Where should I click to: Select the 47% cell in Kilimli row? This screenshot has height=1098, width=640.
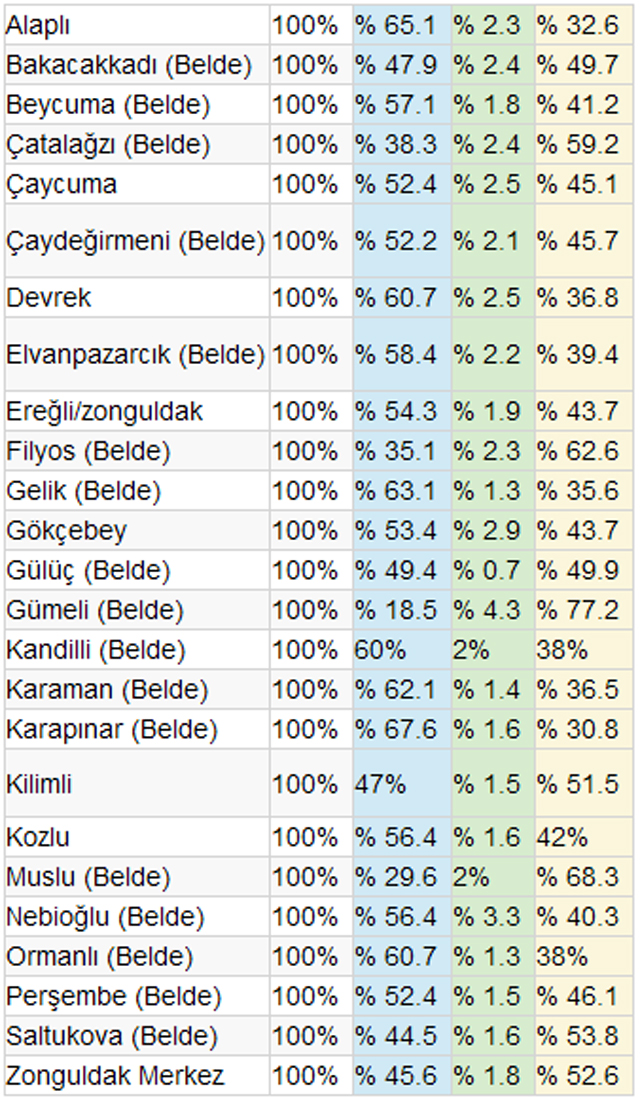coord(402,784)
